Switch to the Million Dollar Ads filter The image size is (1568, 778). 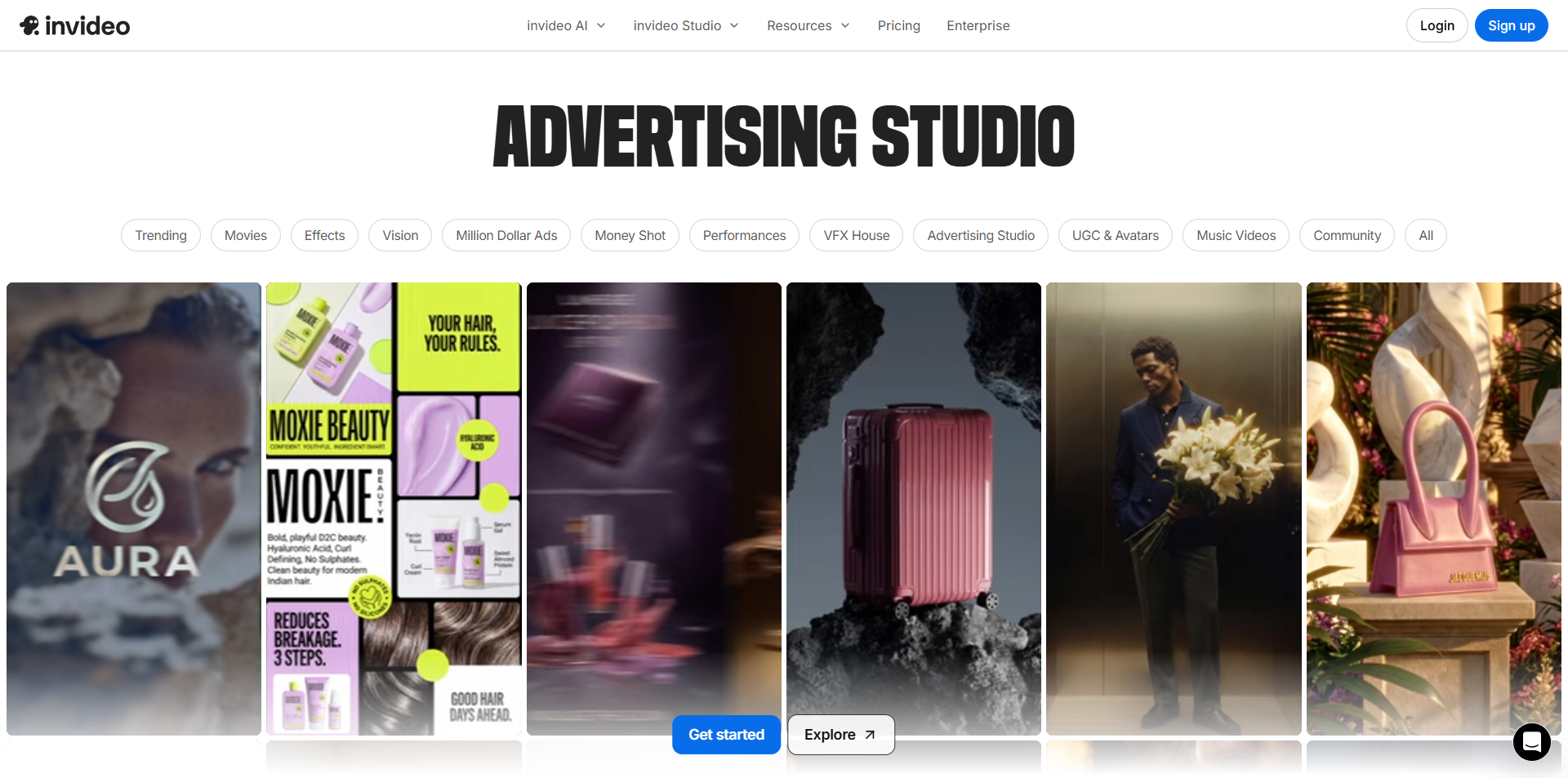[506, 235]
